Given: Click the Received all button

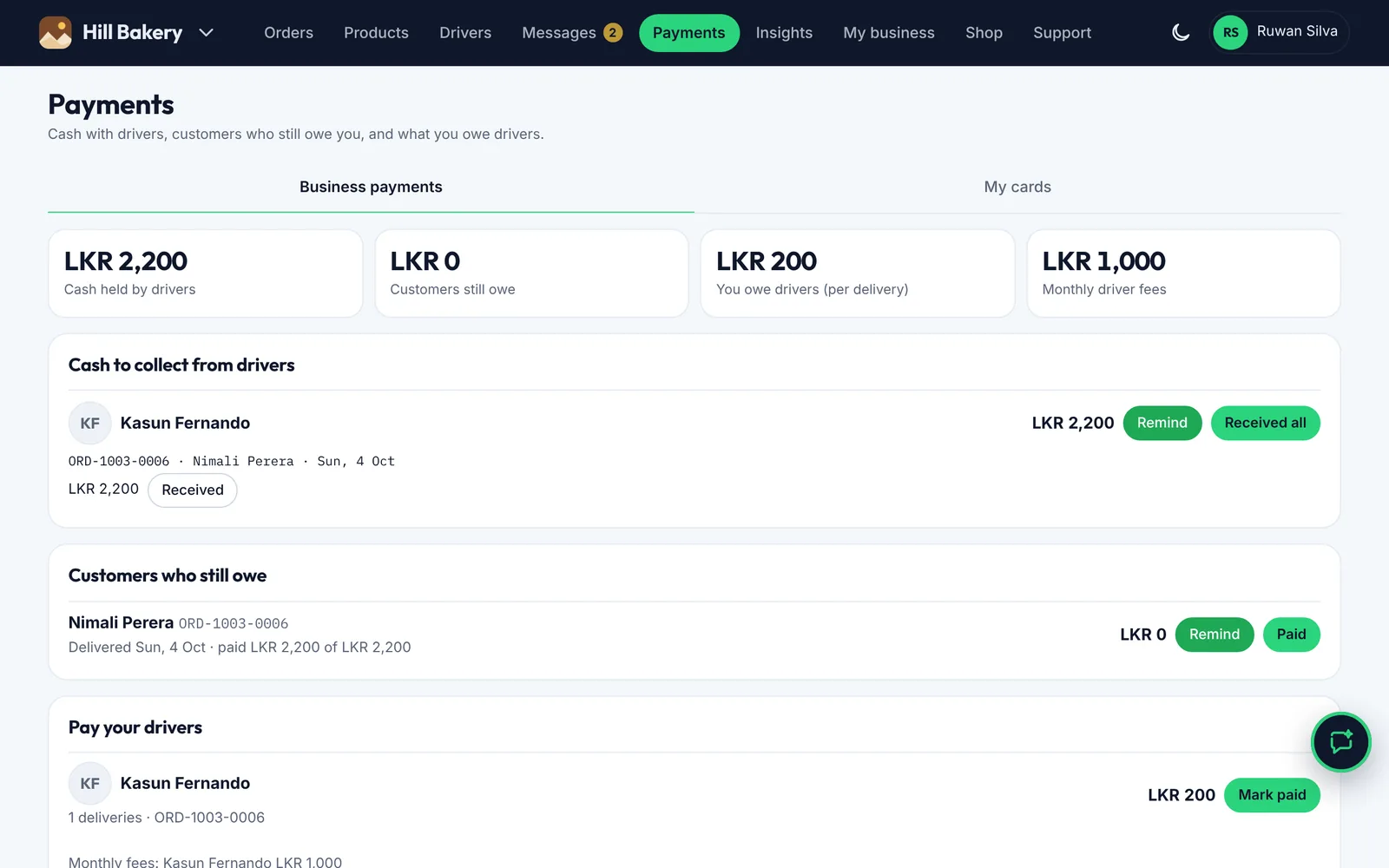Looking at the screenshot, I should pyautogui.click(x=1265, y=424).
